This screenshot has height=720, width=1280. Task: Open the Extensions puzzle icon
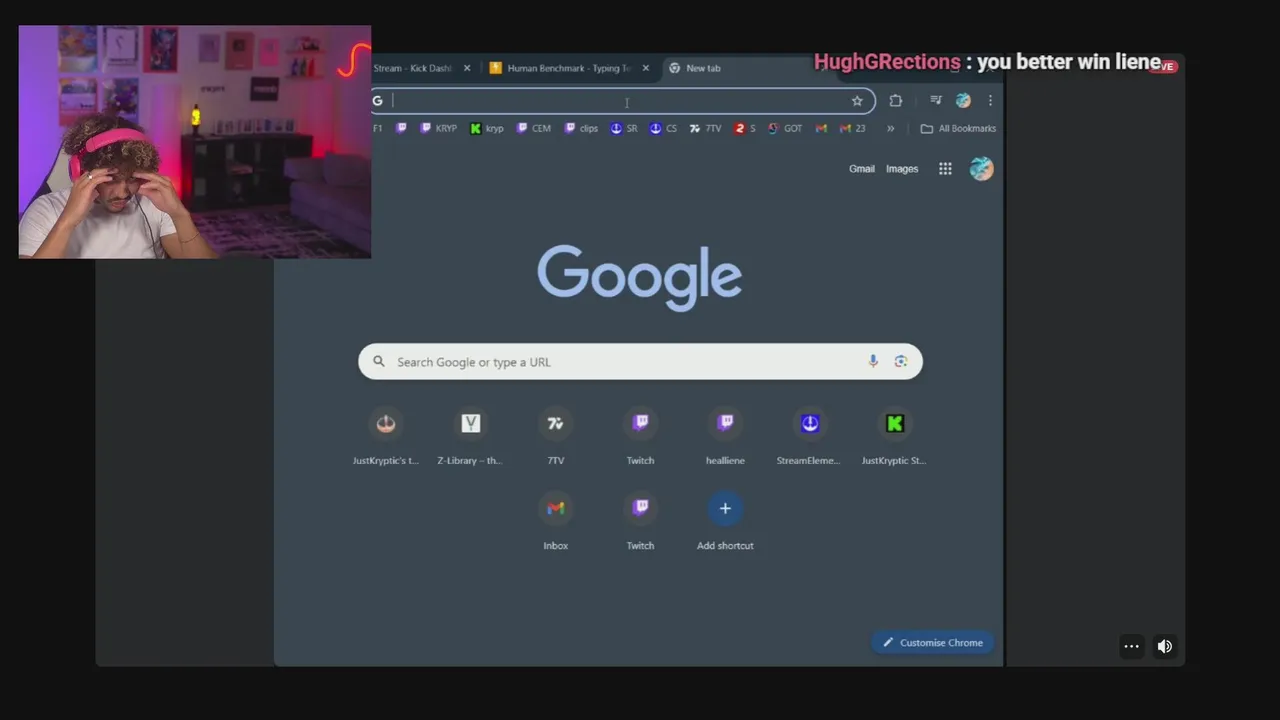[895, 101]
